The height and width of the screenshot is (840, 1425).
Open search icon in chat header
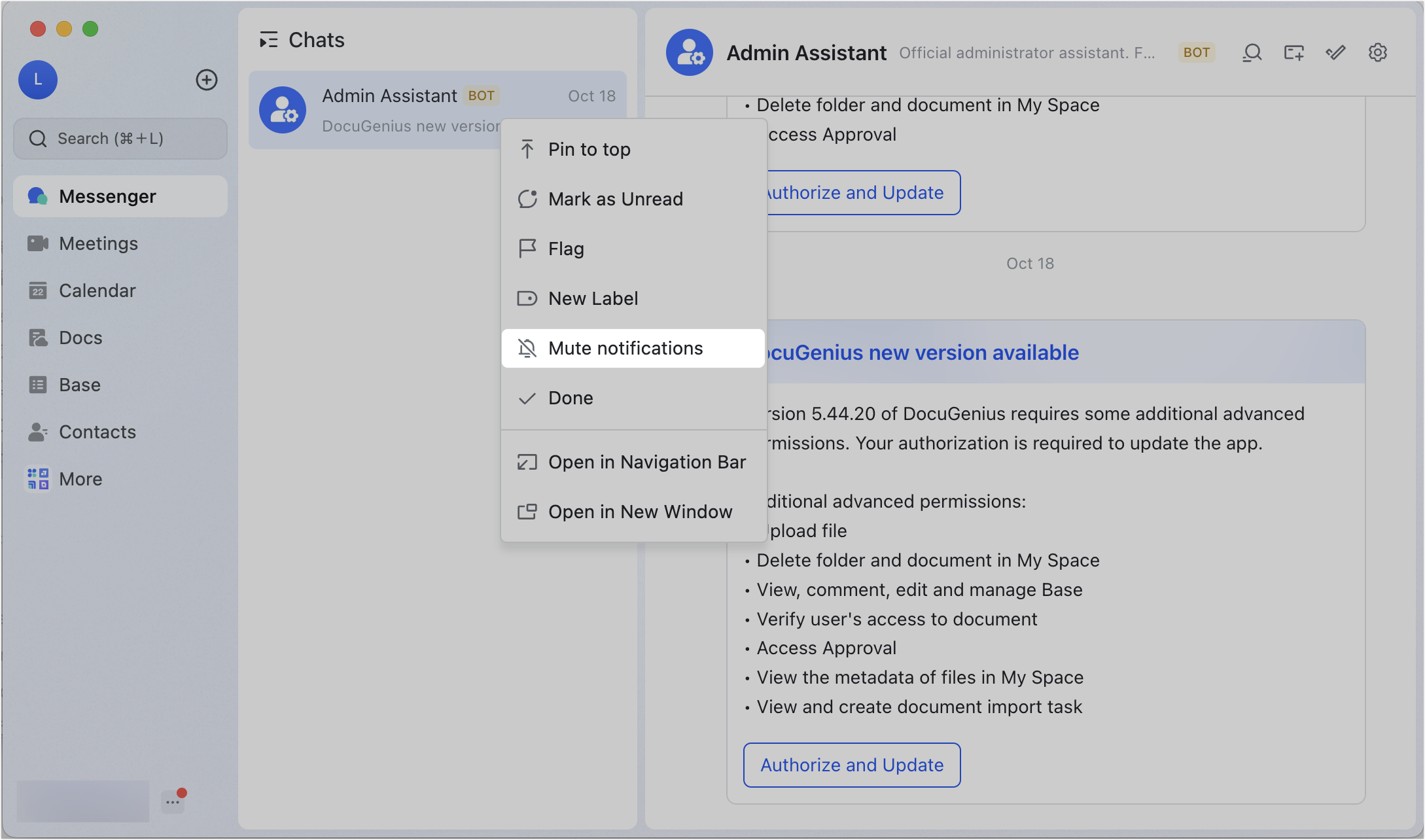pos(1252,53)
